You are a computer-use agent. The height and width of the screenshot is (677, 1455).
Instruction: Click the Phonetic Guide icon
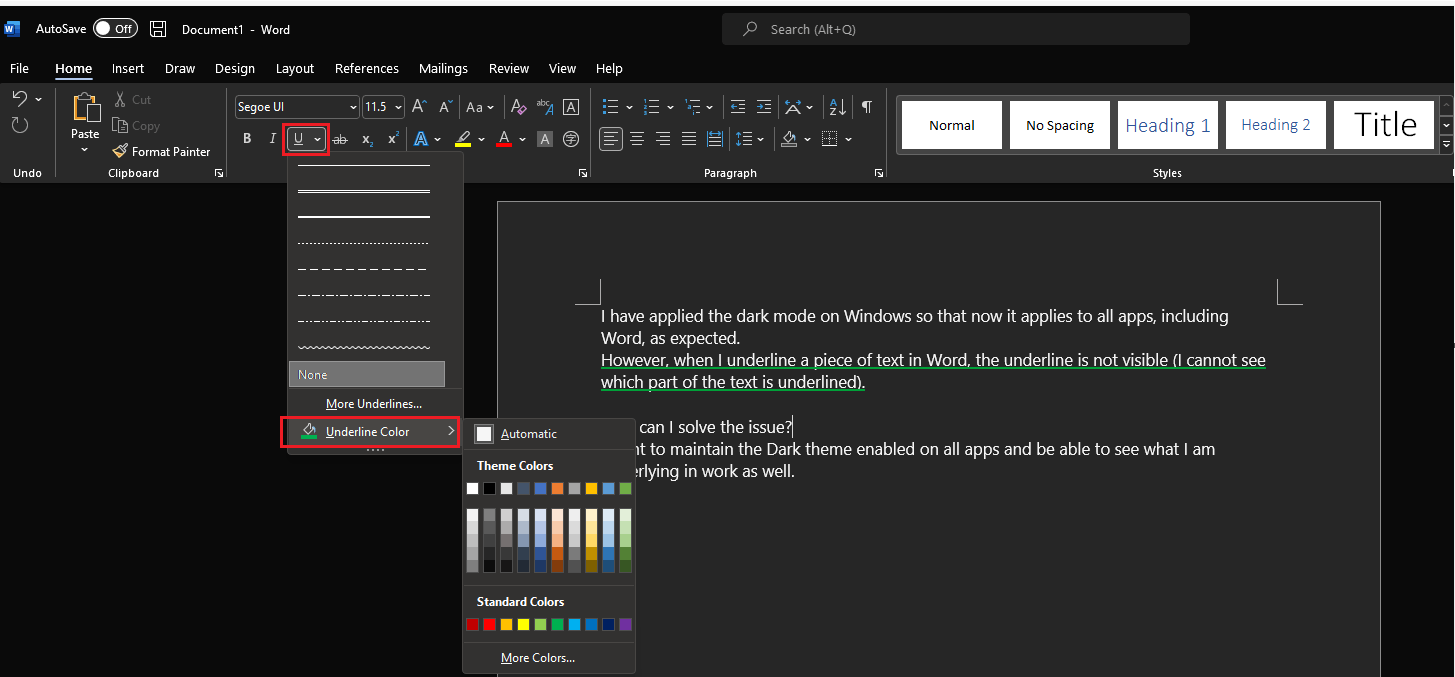click(x=545, y=107)
